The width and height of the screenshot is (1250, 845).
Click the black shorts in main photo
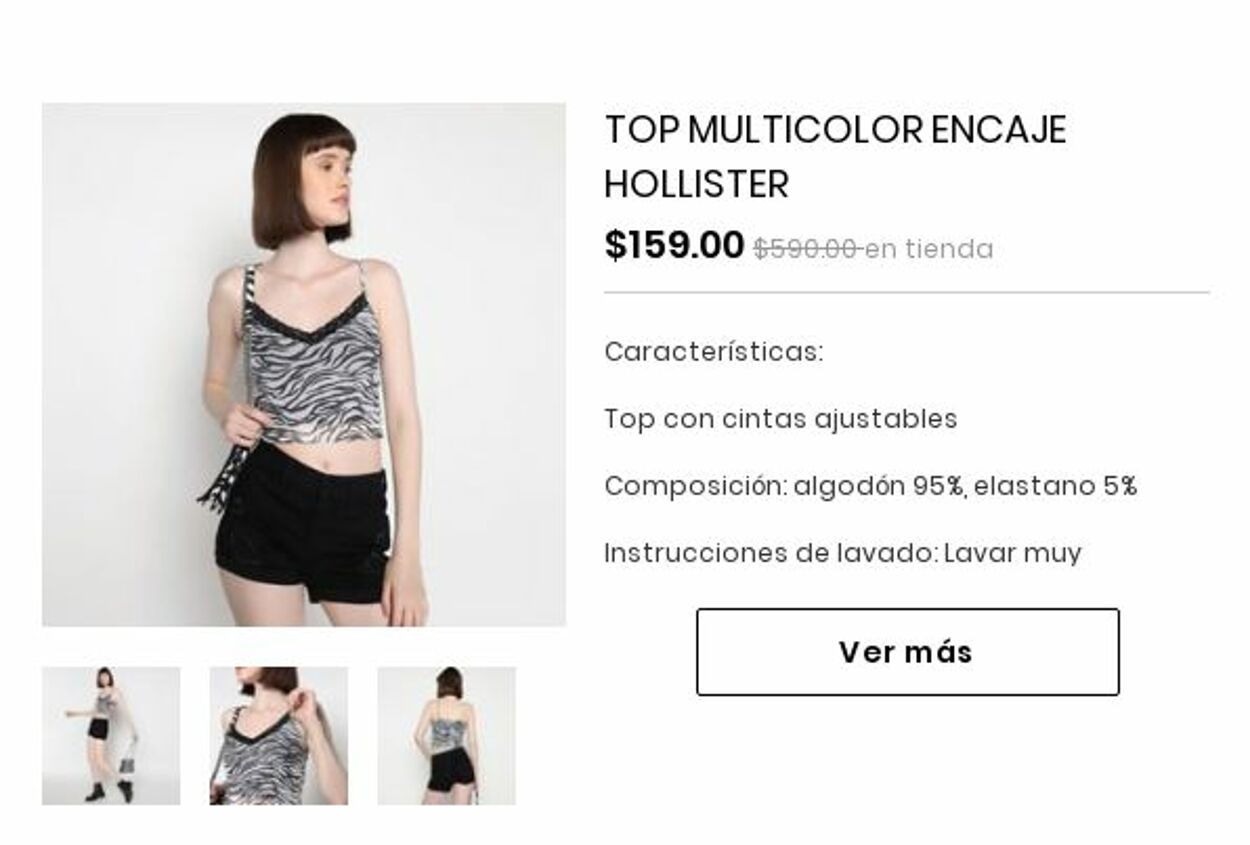pos(303,530)
